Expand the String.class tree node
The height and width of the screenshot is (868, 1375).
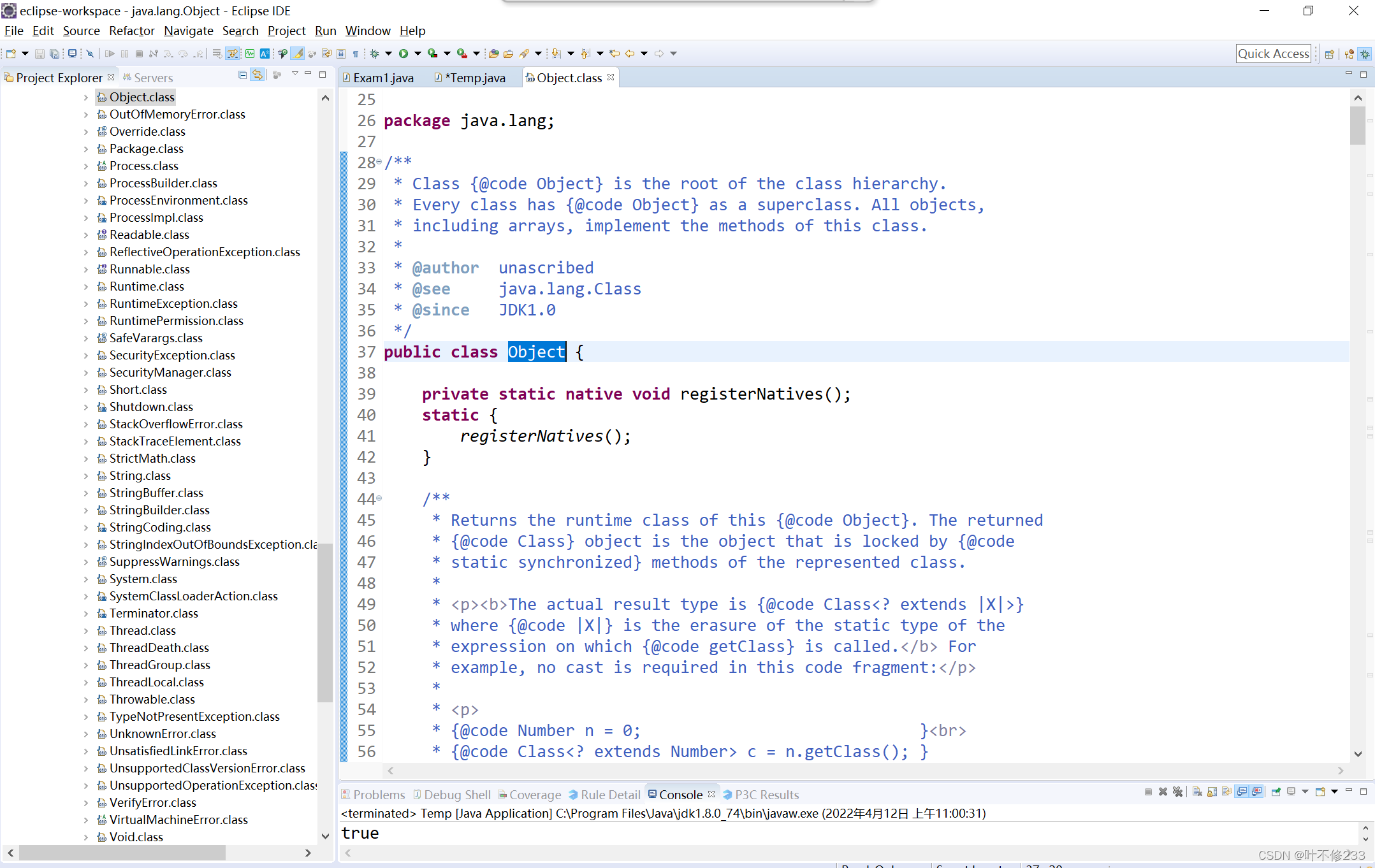(x=86, y=475)
